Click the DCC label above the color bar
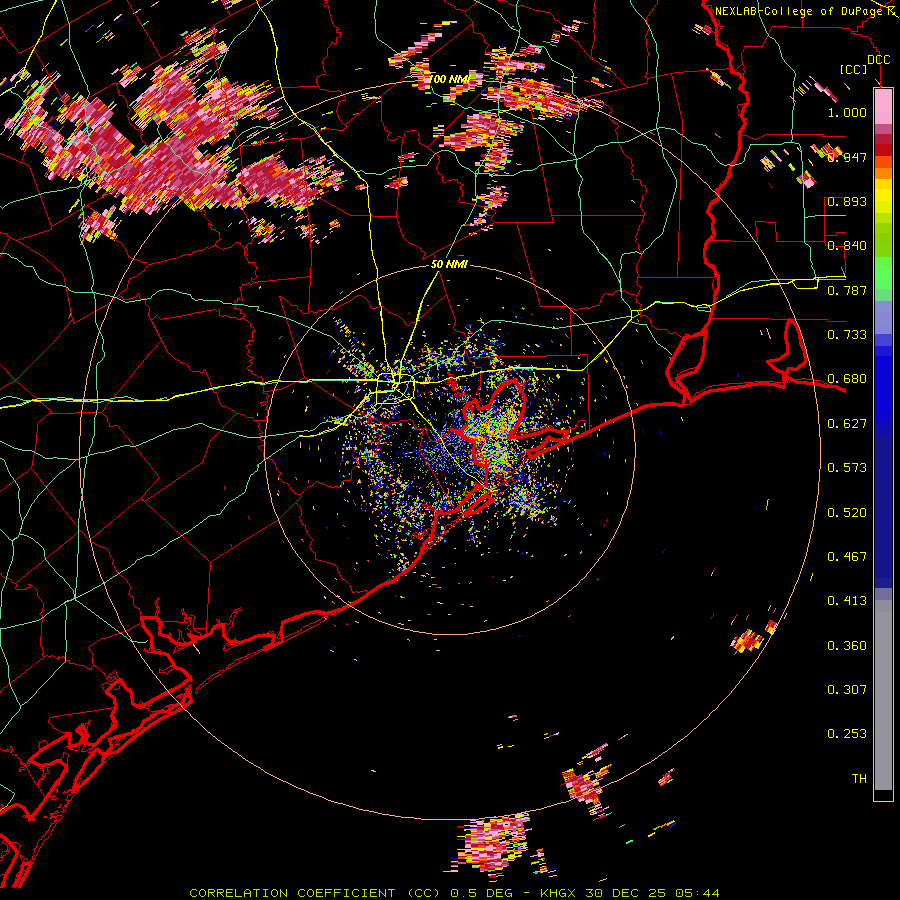900x900 pixels. pos(878,60)
